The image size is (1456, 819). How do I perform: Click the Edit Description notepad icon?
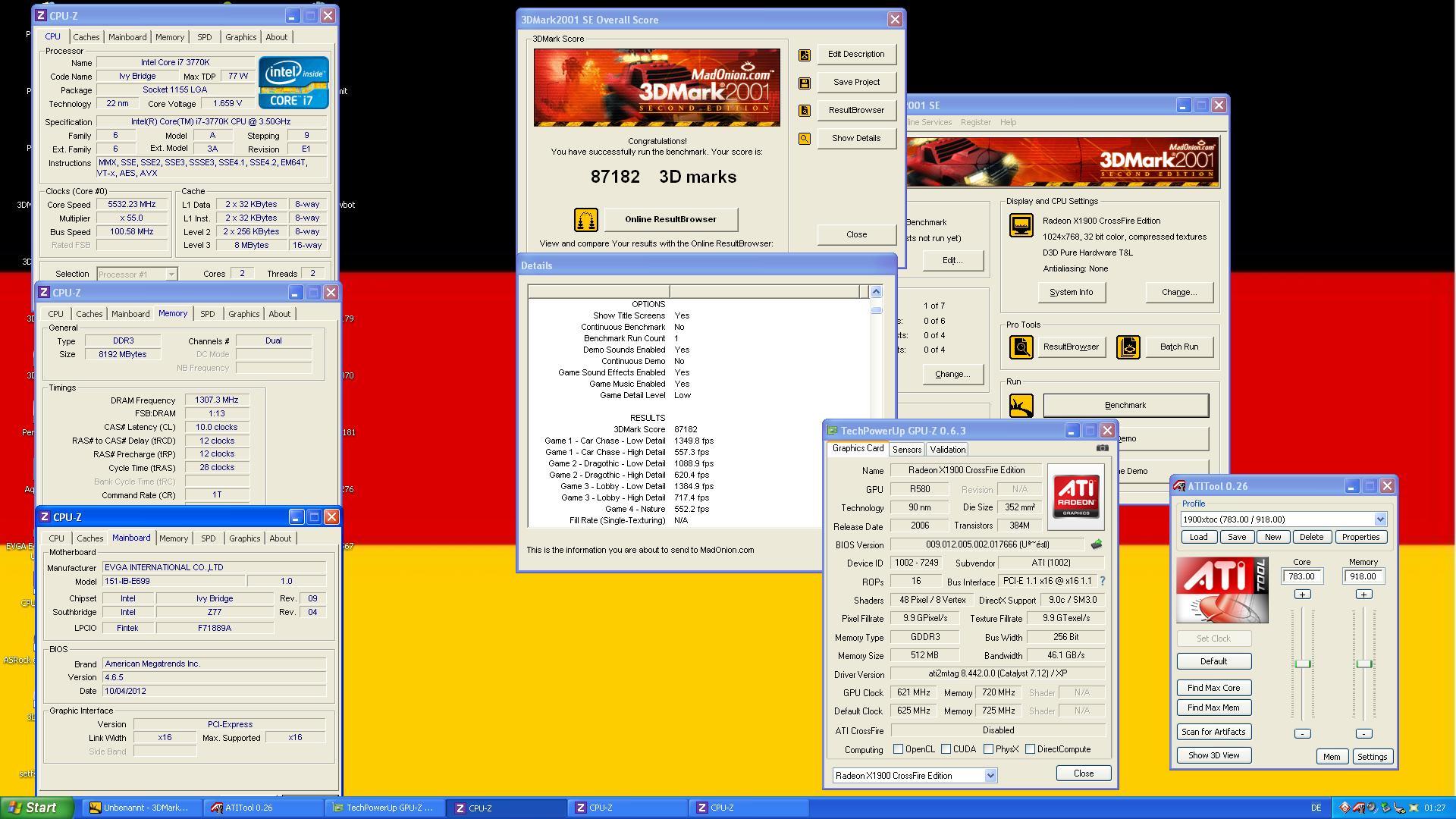point(805,55)
